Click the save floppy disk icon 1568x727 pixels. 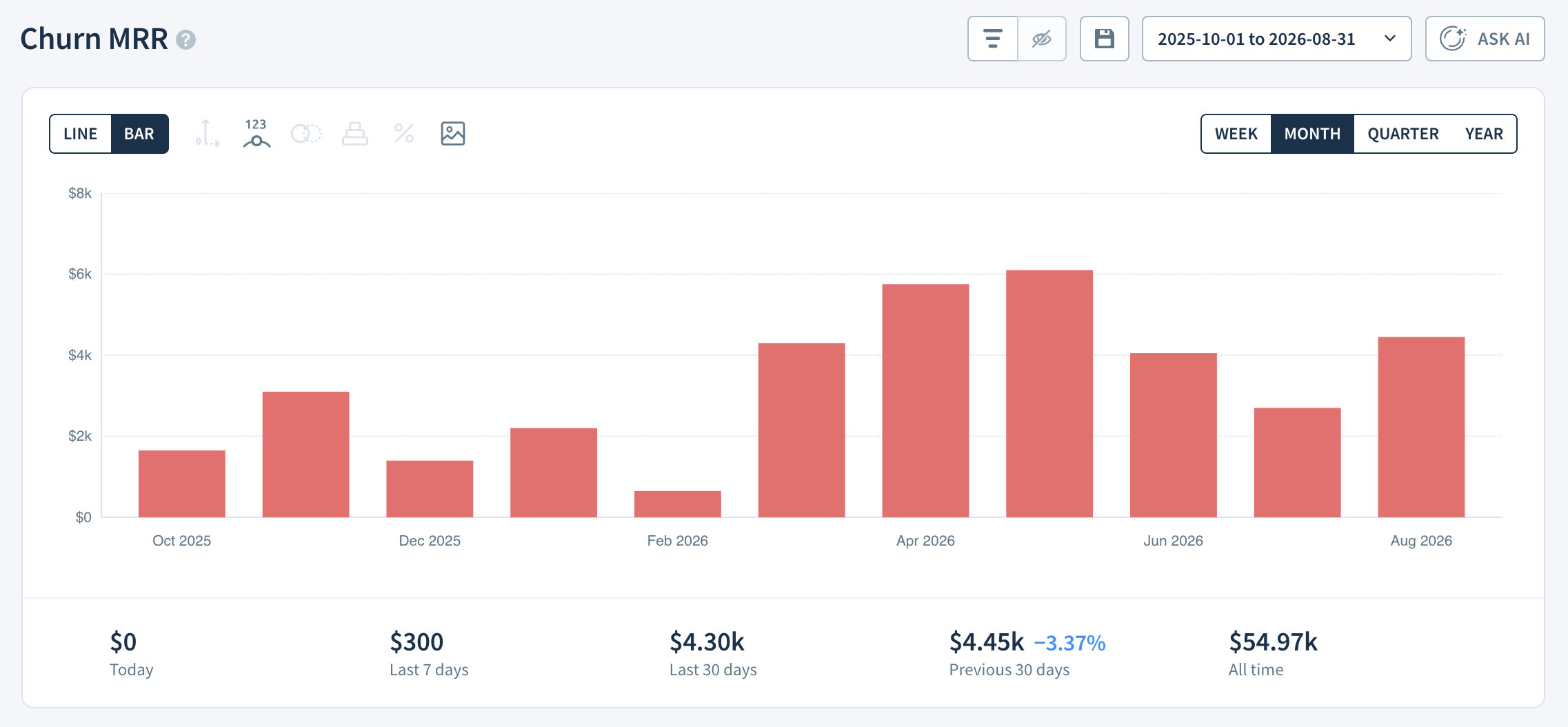point(1104,39)
